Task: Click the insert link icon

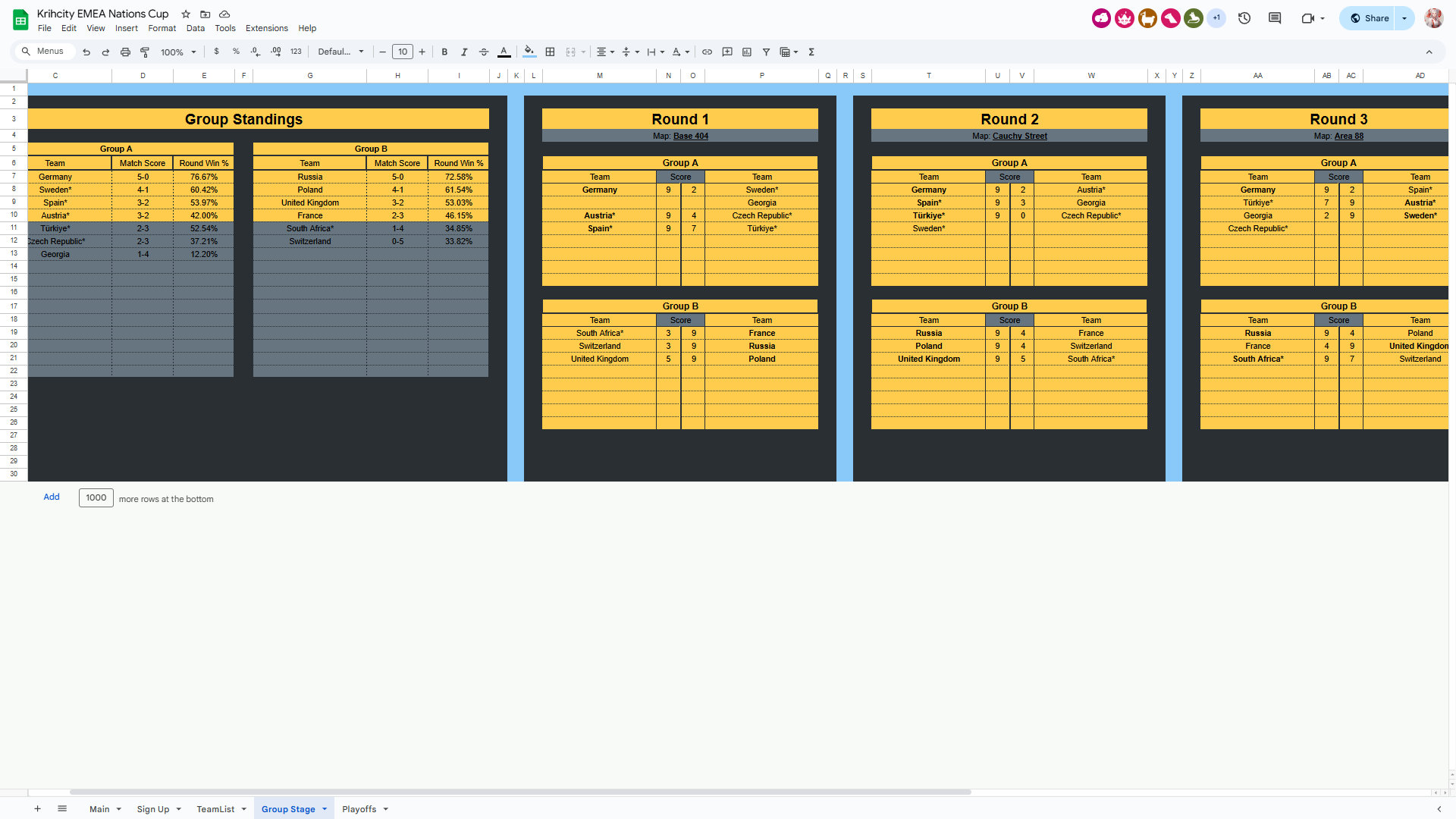Action: (x=707, y=52)
